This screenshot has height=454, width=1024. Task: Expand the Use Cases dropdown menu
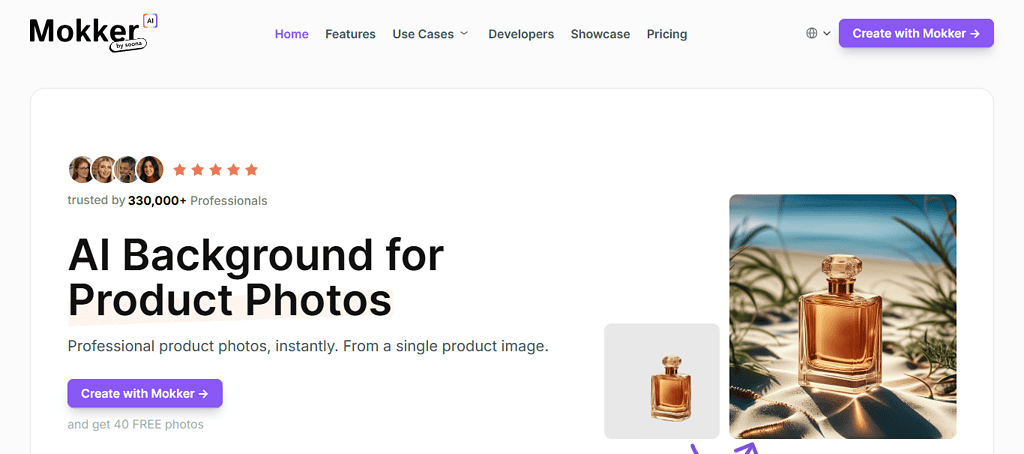tap(430, 34)
